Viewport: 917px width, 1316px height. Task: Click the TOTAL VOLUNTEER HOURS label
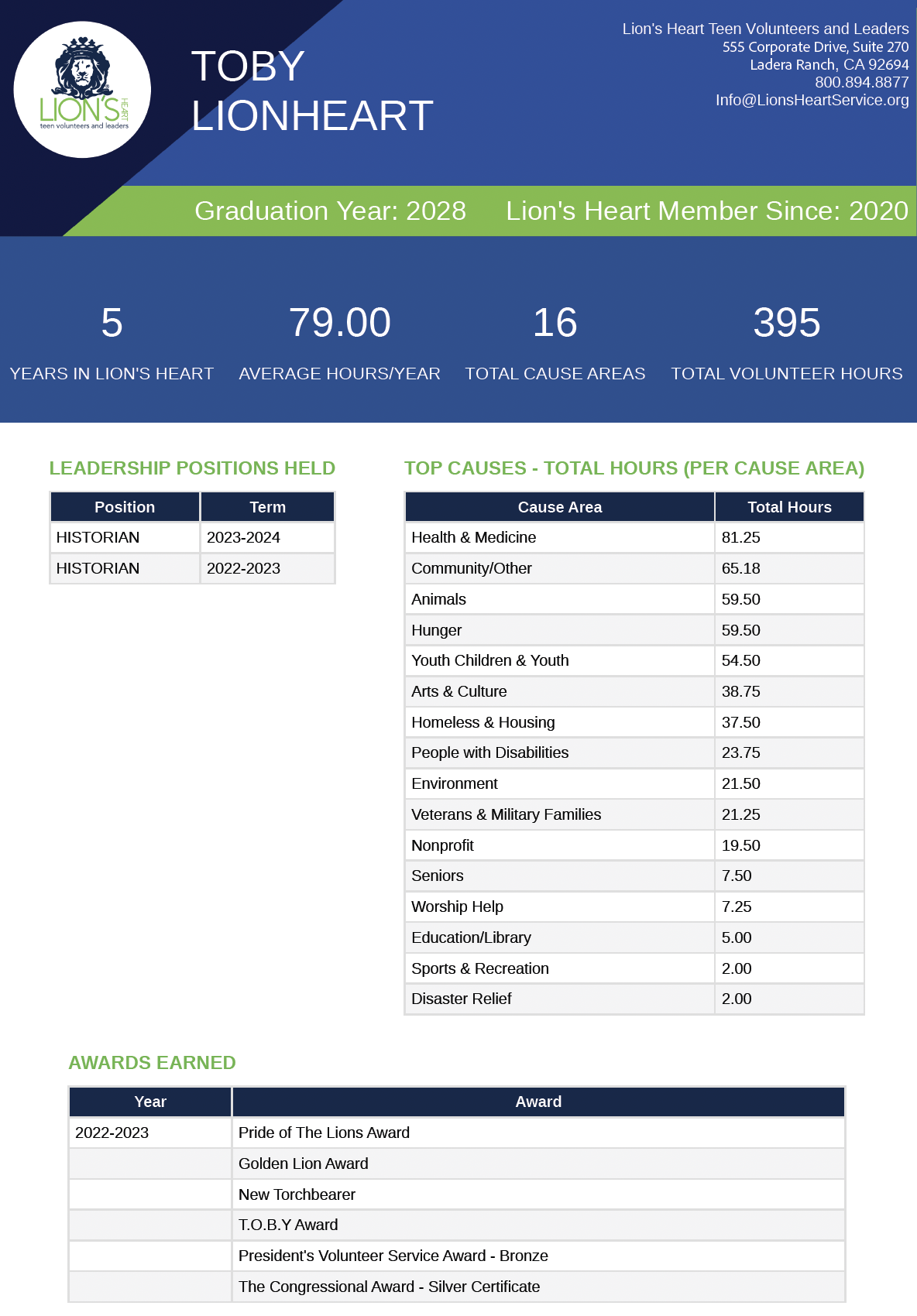(786, 373)
